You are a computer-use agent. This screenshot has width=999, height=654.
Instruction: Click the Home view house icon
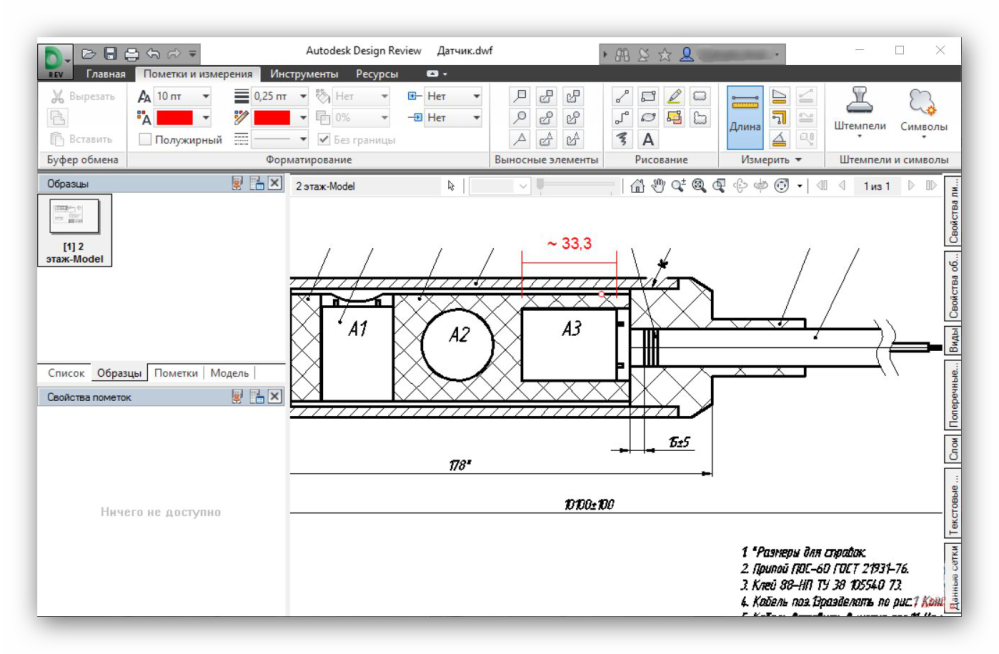[637, 186]
